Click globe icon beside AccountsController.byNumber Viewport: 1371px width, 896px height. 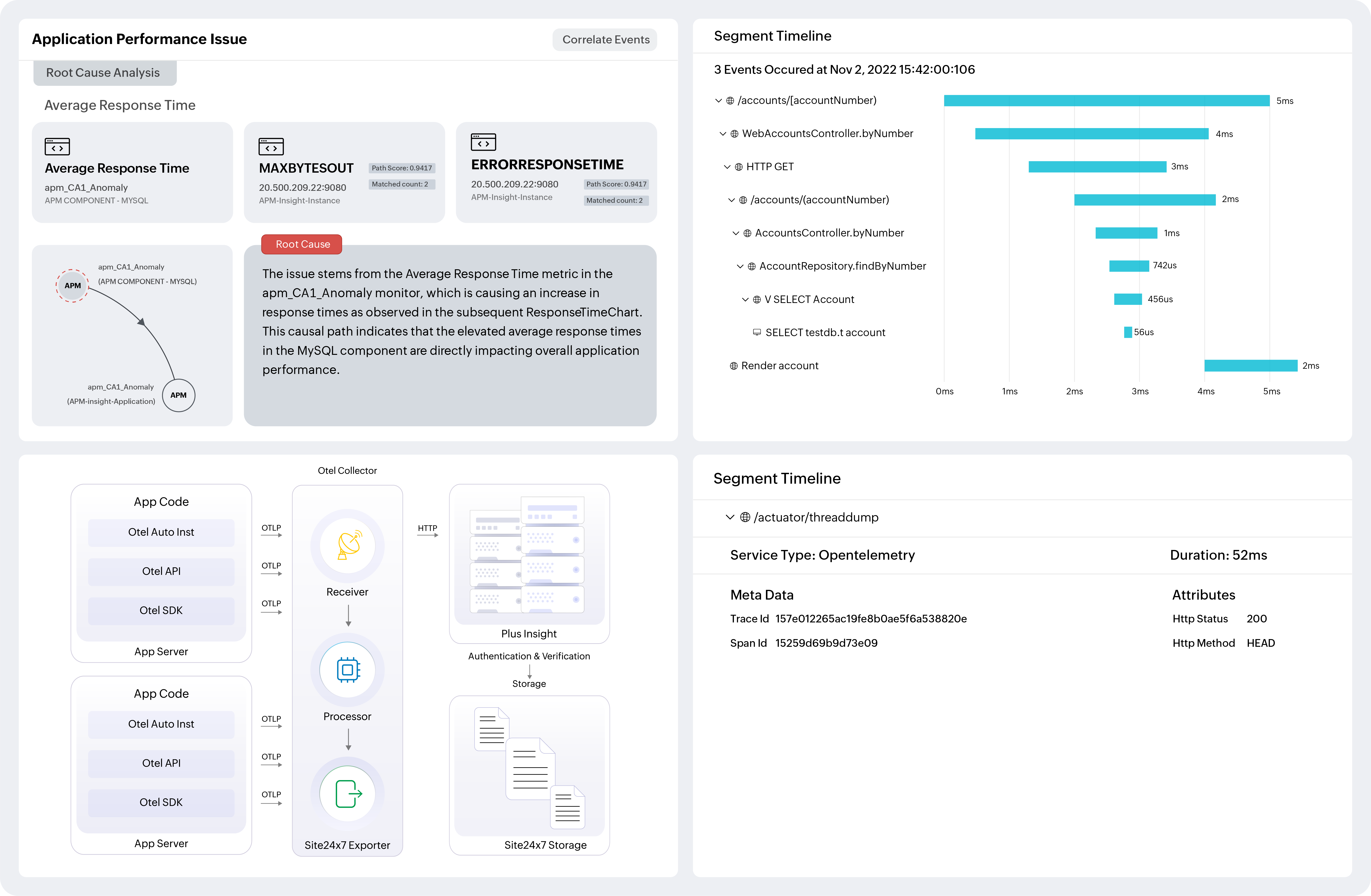[747, 233]
